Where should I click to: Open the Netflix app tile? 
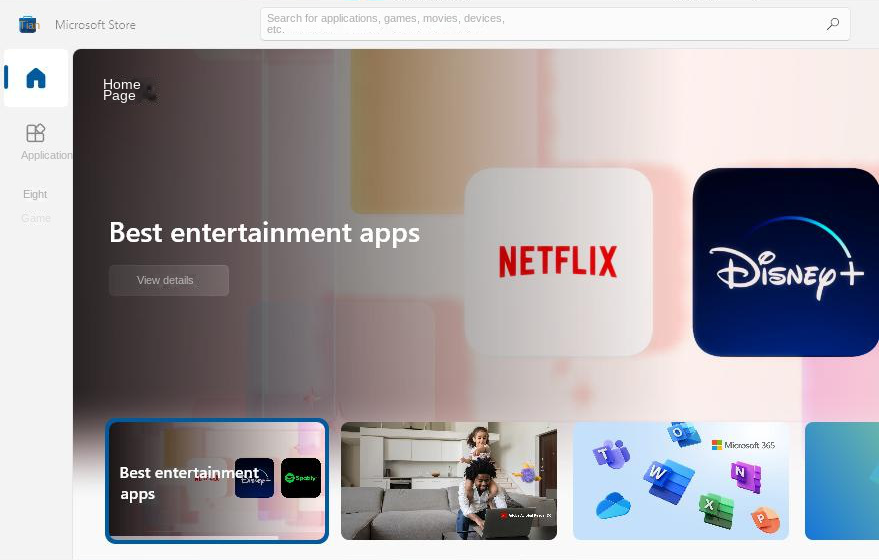[x=558, y=262]
